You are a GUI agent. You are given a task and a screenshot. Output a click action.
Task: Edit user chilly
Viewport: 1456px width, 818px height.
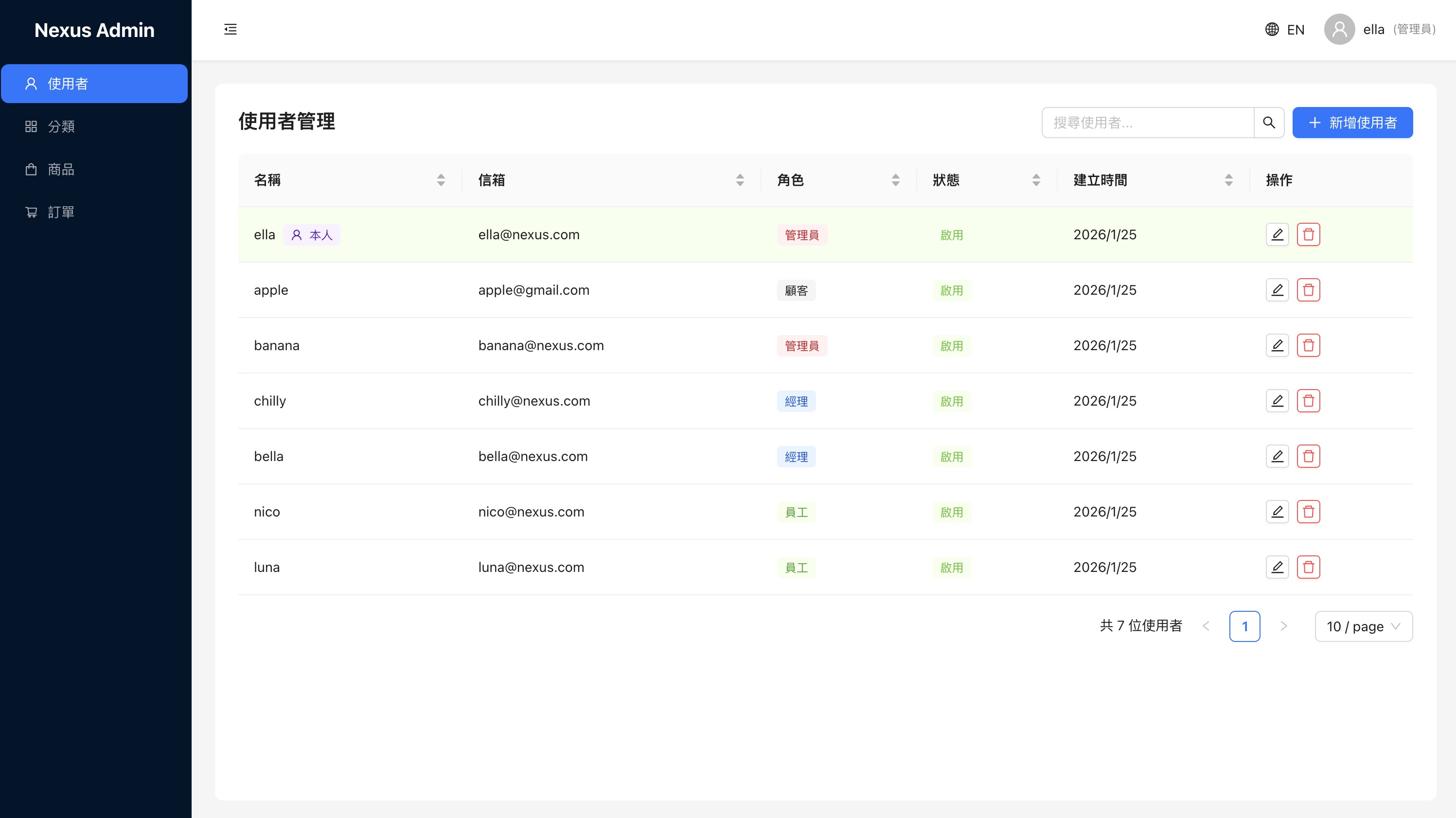1277,401
